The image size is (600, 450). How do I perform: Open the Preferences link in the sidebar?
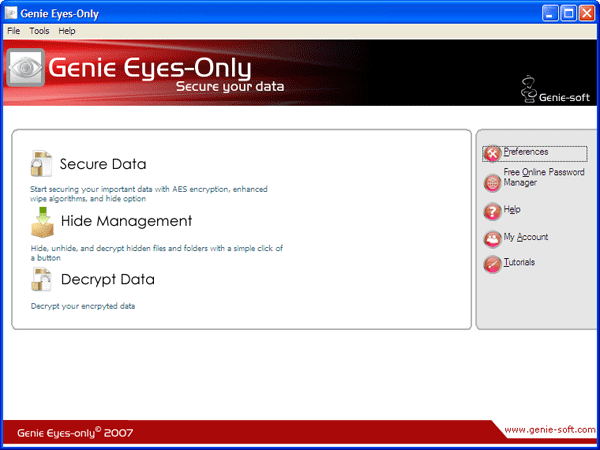[x=526, y=152]
